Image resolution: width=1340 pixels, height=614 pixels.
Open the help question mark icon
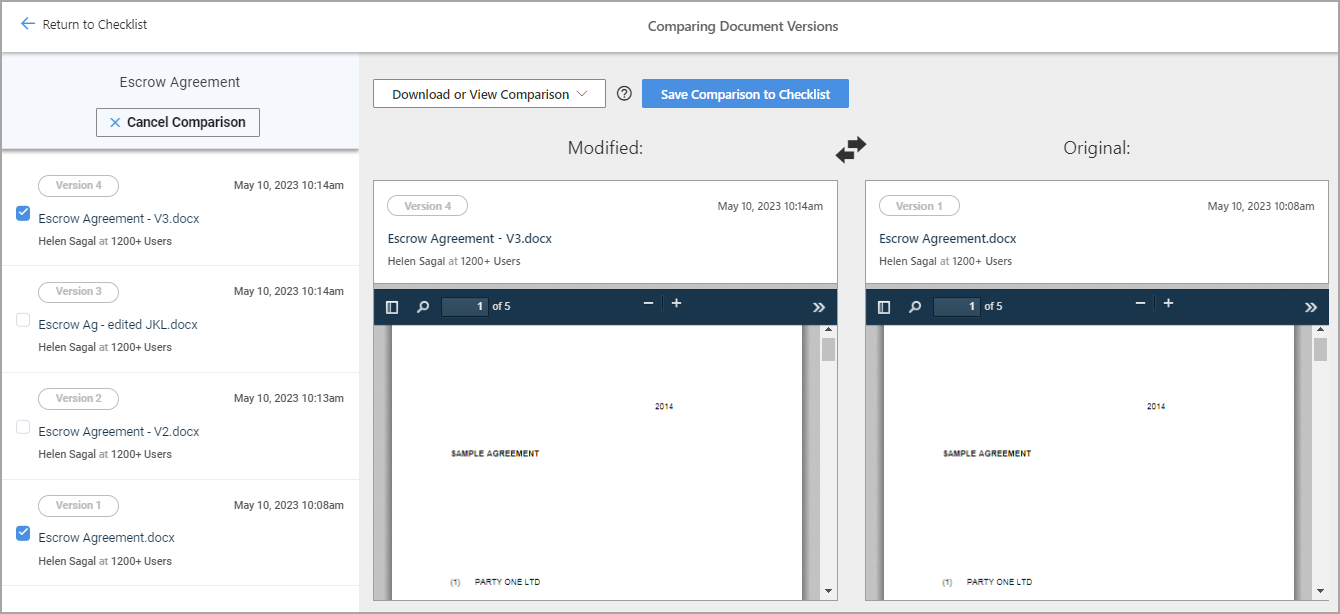624,92
